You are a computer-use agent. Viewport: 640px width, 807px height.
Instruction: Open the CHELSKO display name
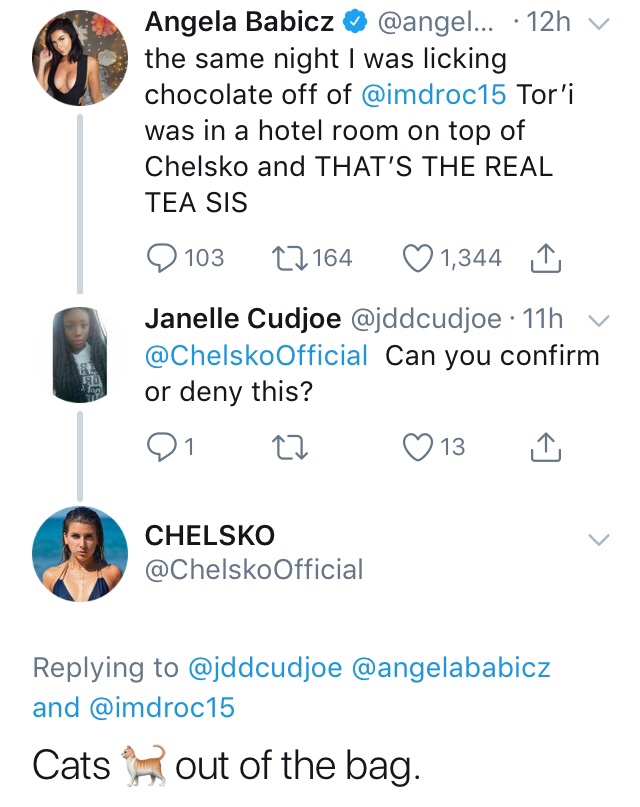[x=210, y=536]
